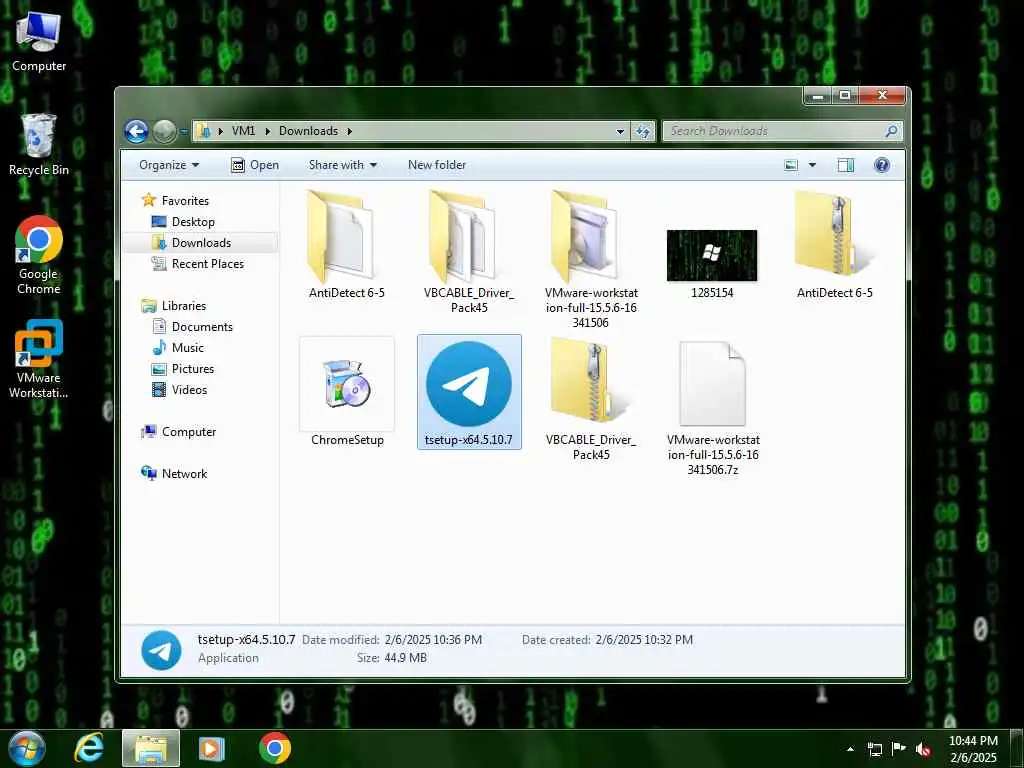Image resolution: width=1024 pixels, height=768 pixels.
Task: Launch Internet Explorer from taskbar
Action: tap(89, 748)
